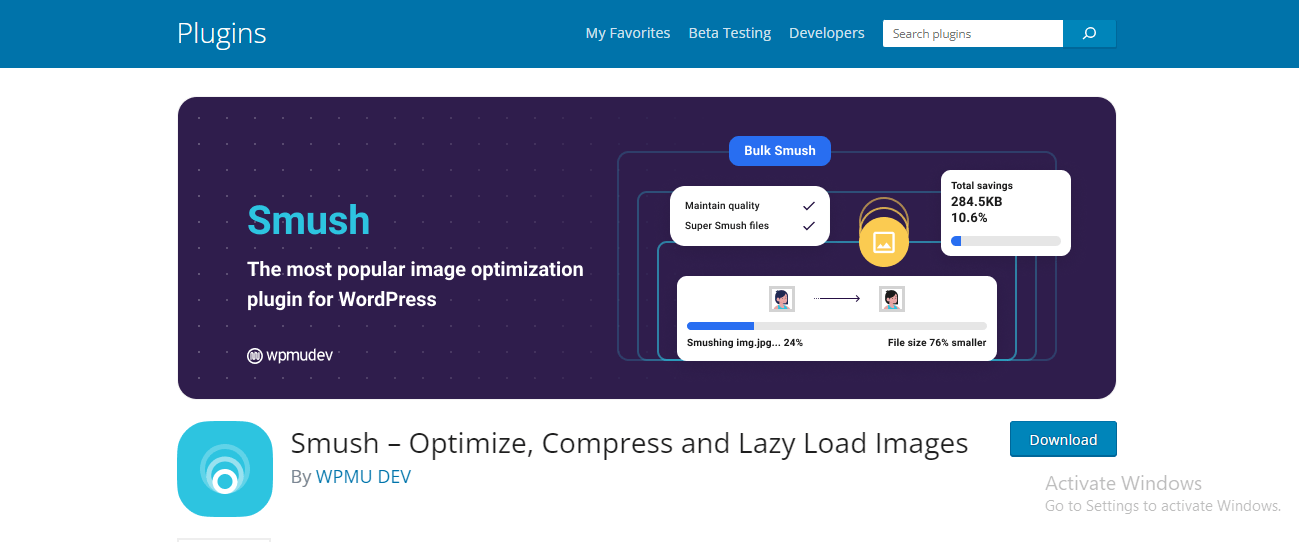
Task: Select the left avatar image before the arrow
Action: tap(781, 298)
